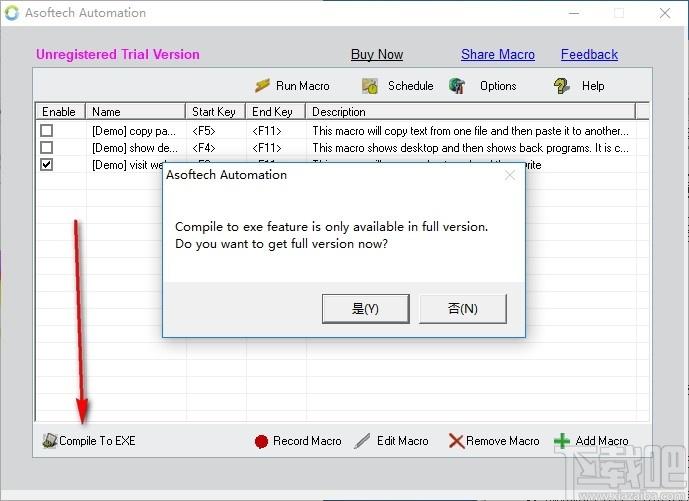Click the 否(N) button in the dialog

(463, 309)
